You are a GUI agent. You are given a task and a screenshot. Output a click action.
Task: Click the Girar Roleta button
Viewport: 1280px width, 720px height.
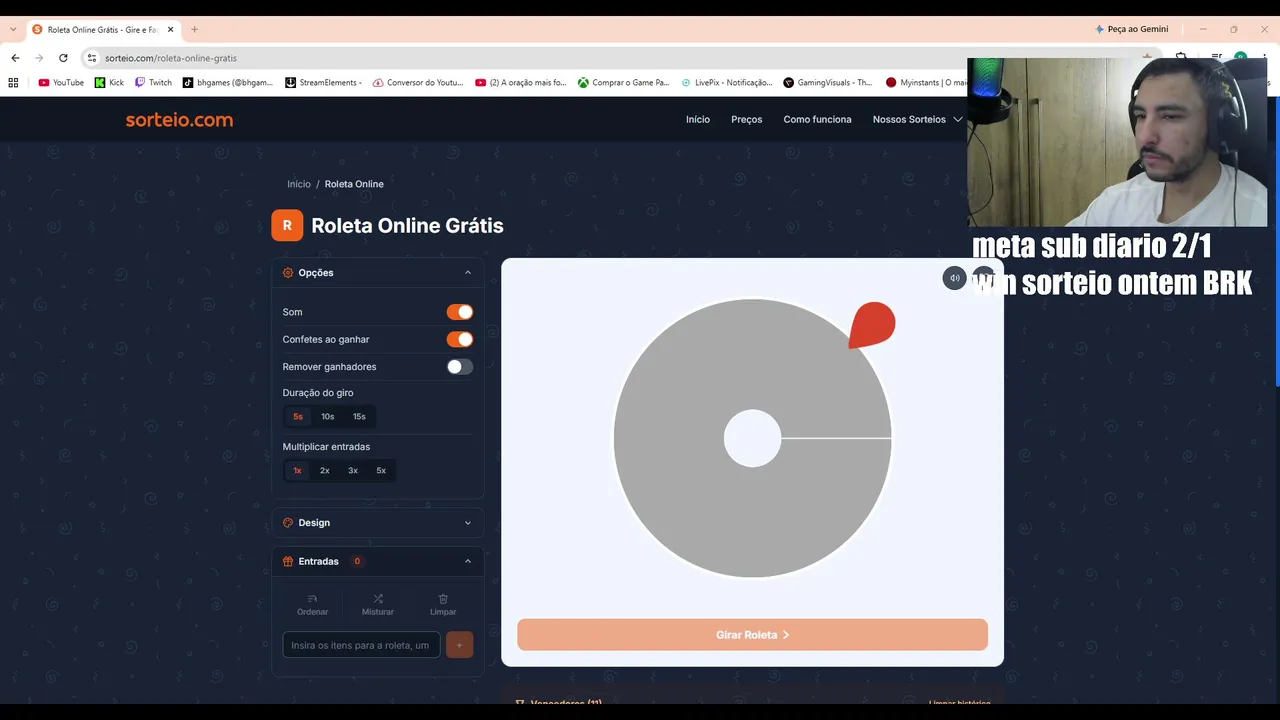pos(752,635)
